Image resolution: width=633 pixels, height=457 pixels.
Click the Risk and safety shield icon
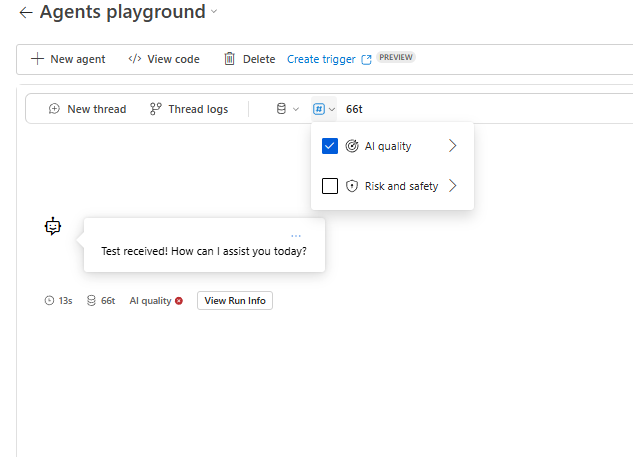[x=352, y=186]
